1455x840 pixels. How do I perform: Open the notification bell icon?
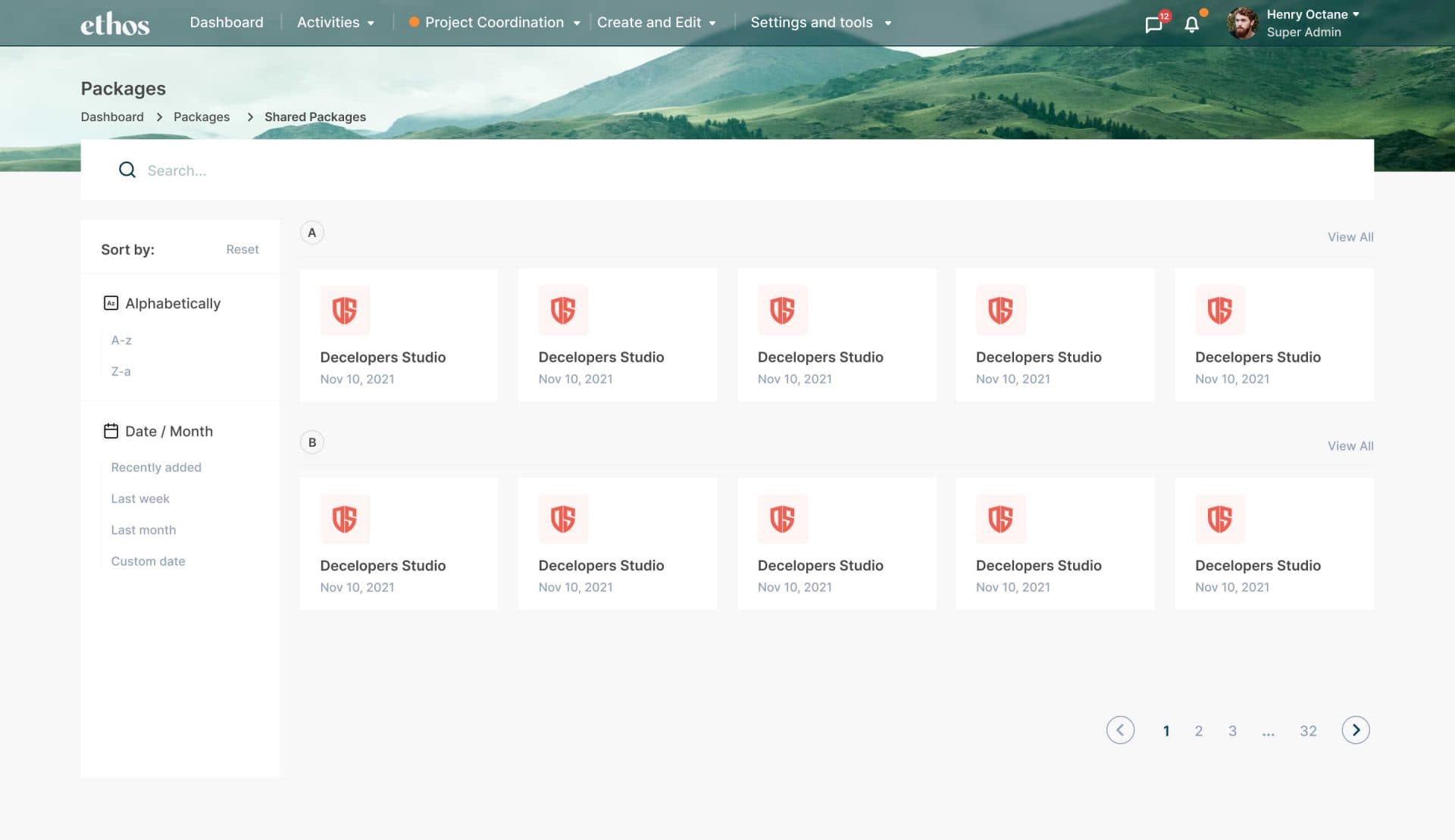click(x=1191, y=23)
